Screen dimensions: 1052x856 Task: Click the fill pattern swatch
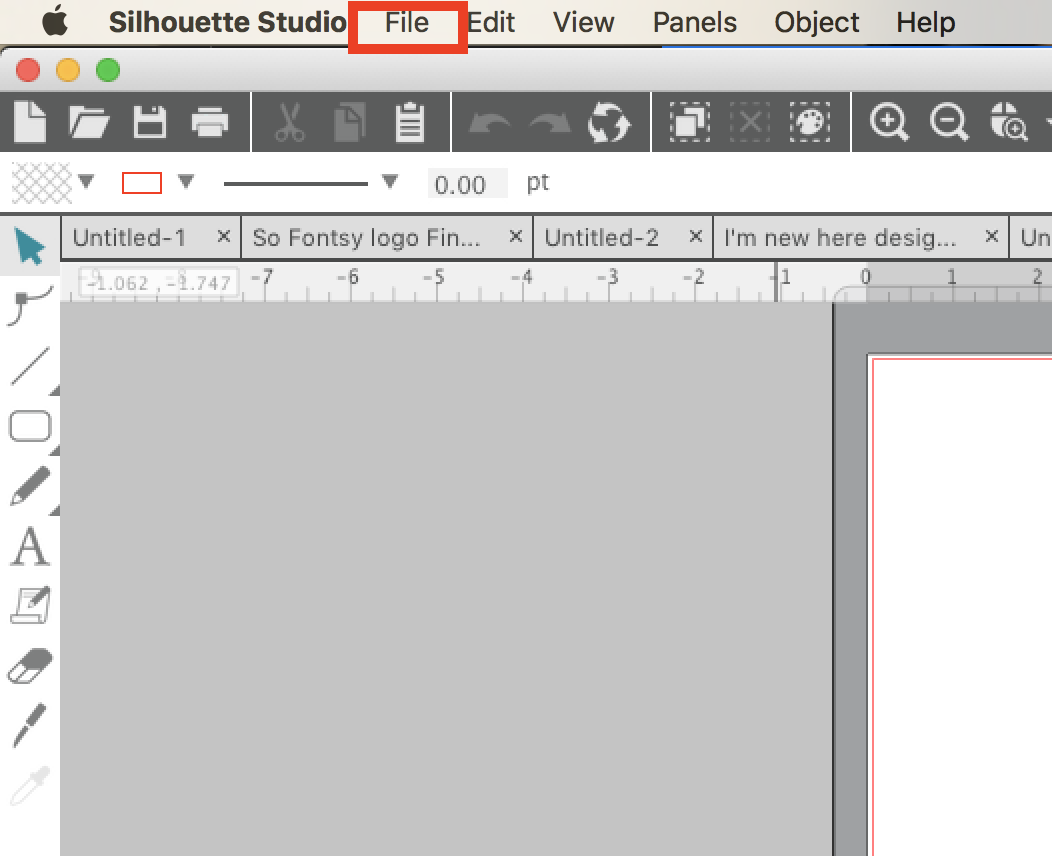(x=42, y=182)
